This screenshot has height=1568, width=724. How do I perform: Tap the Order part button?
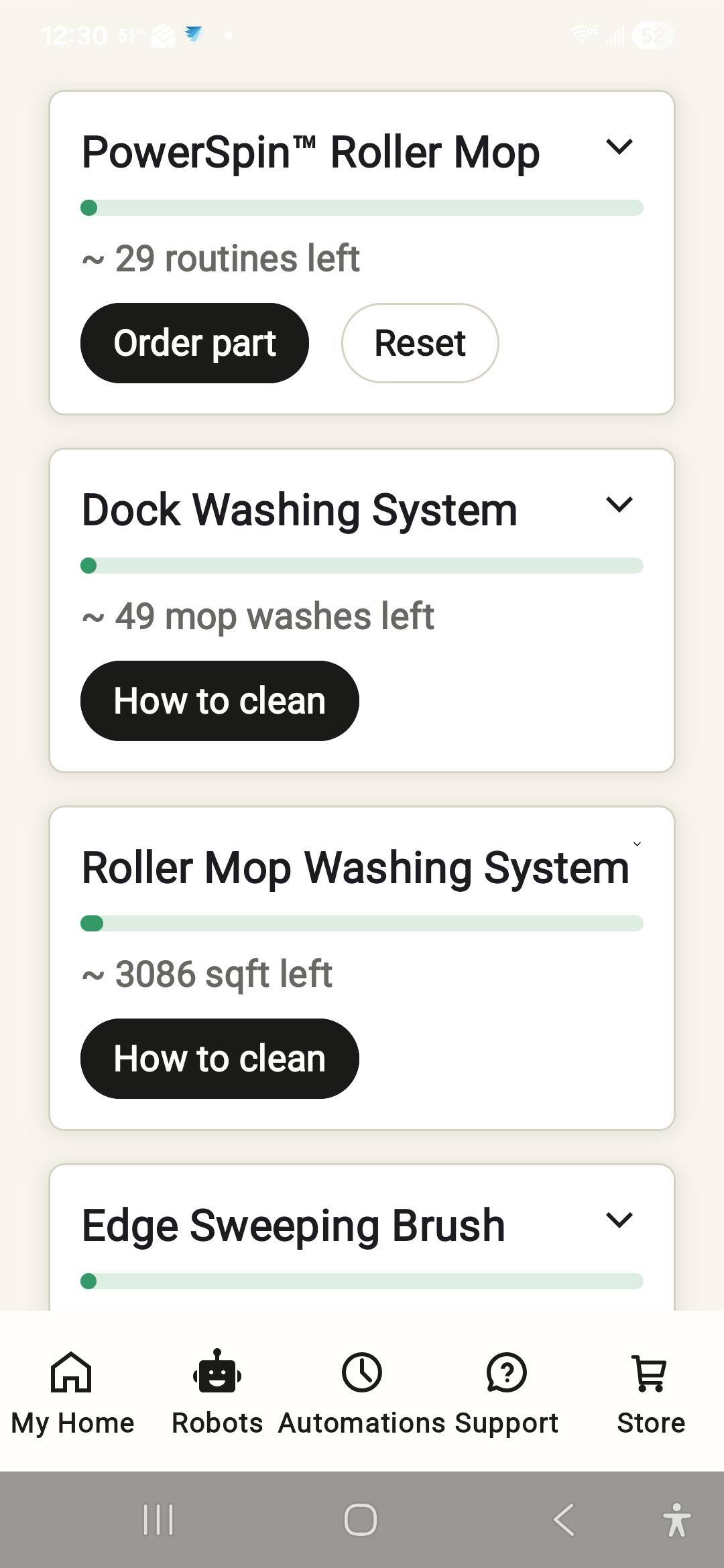coord(194,343)
